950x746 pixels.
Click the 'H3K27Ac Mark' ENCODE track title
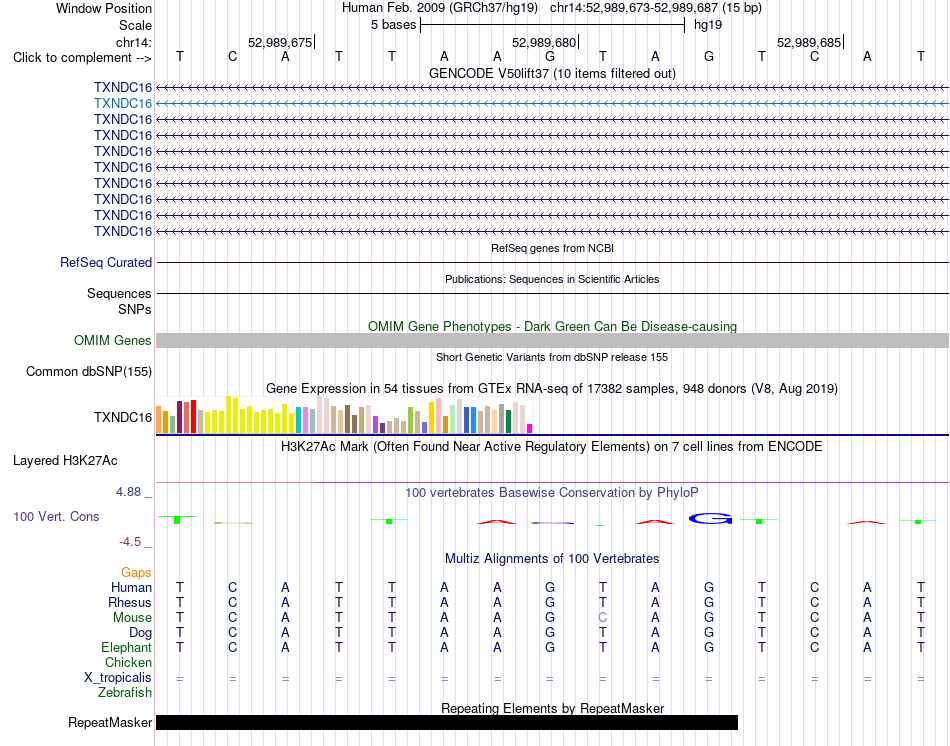pos(552,447)
